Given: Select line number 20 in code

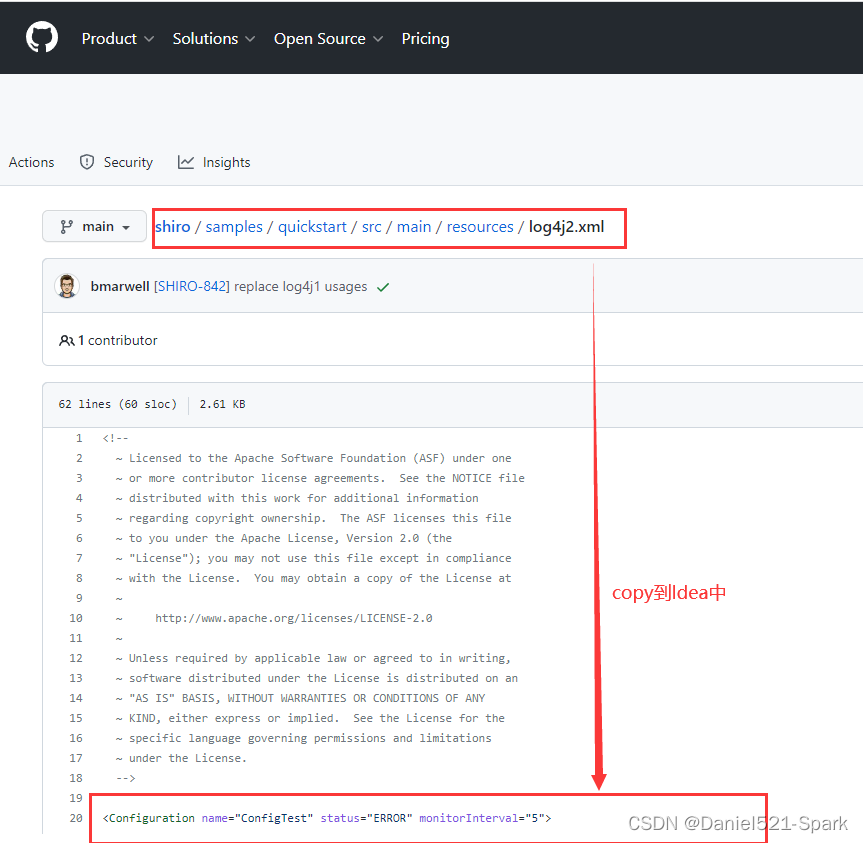Looking at the screenshot, I should tap(76, 818).
